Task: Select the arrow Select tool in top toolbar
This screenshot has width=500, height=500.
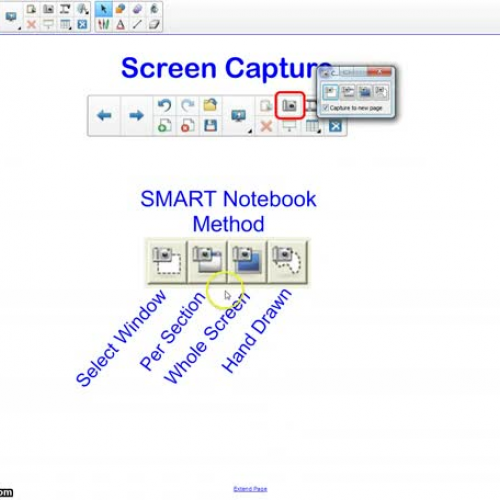Action: click(103, 9)
